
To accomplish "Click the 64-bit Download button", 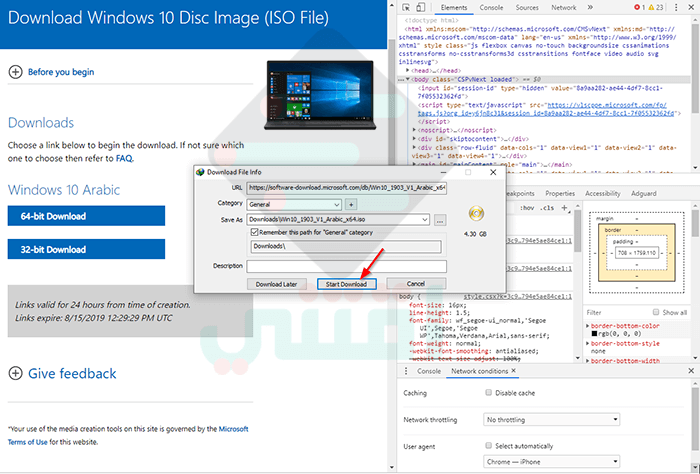I will 86,216.
